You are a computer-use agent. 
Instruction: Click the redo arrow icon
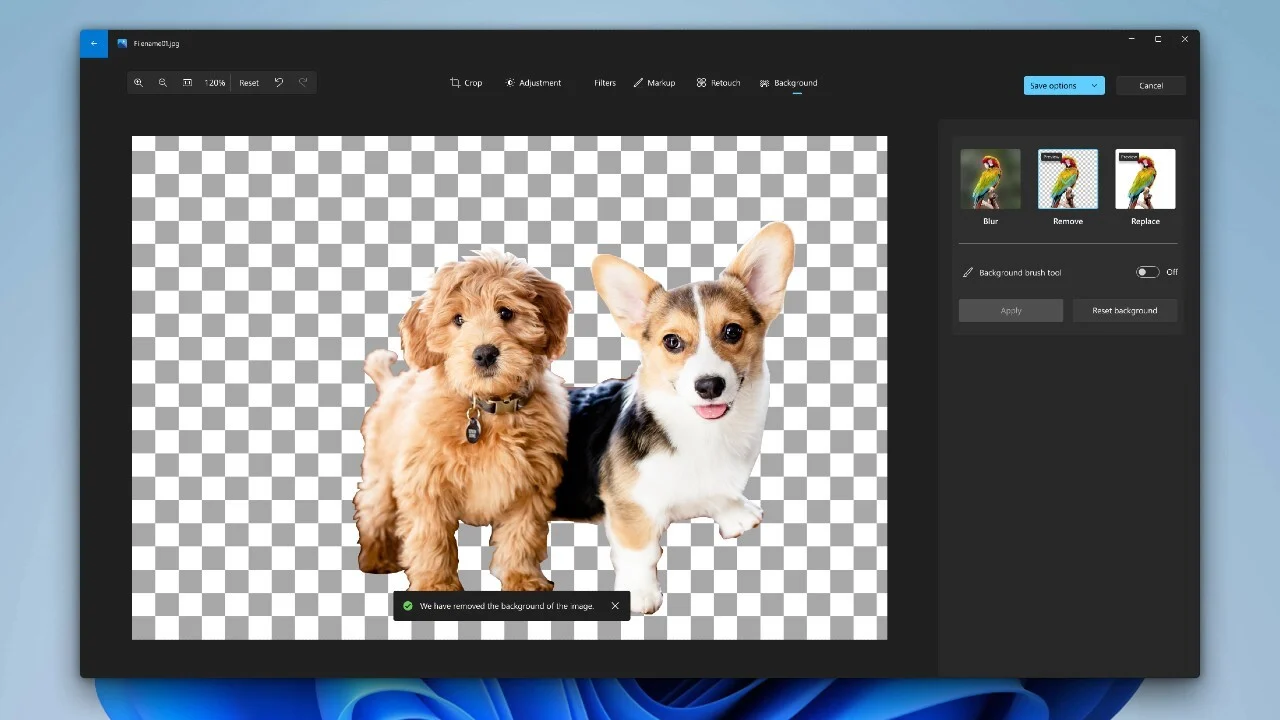[303, 83]
